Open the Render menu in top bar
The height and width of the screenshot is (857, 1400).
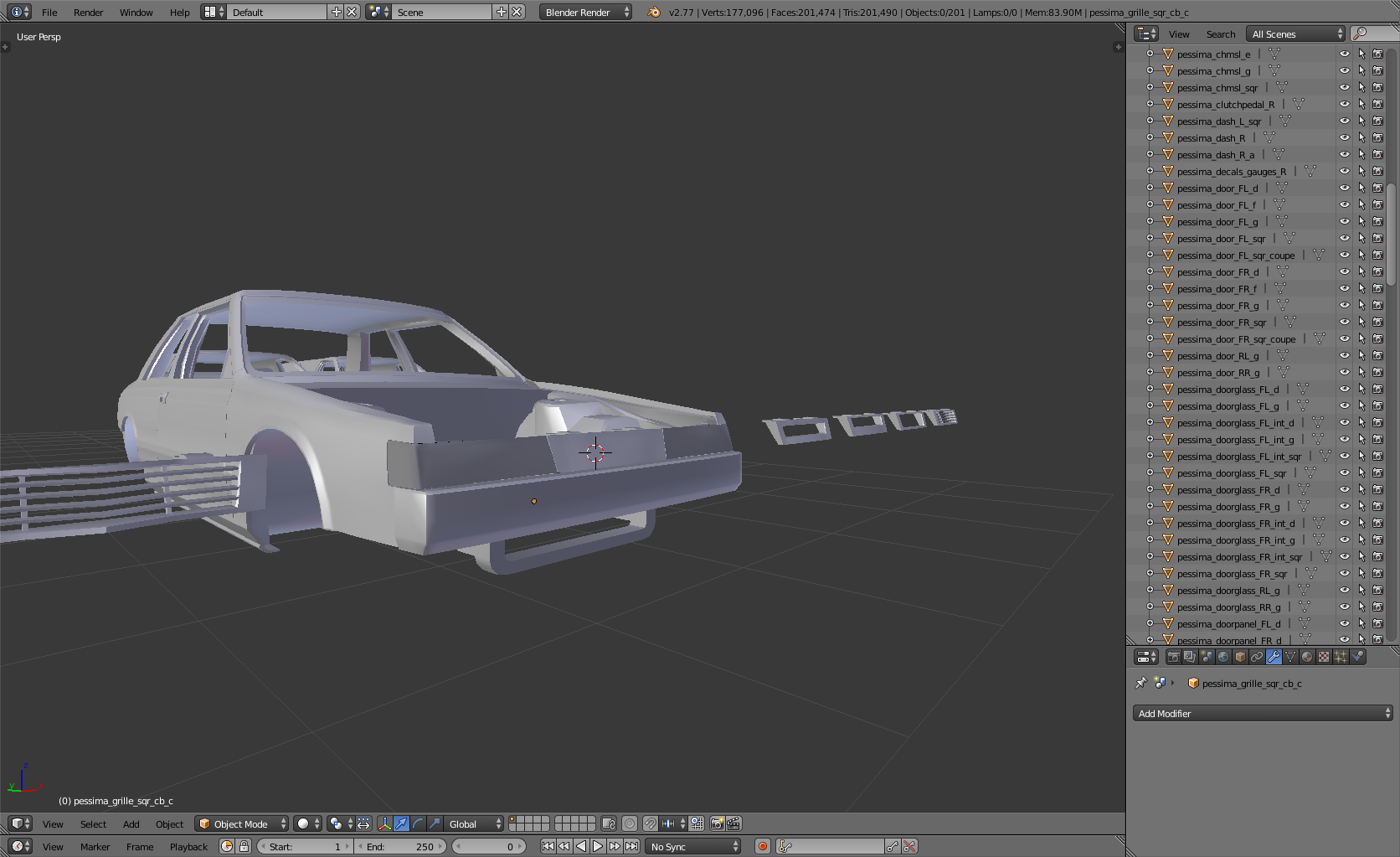[x=88, y=13]
